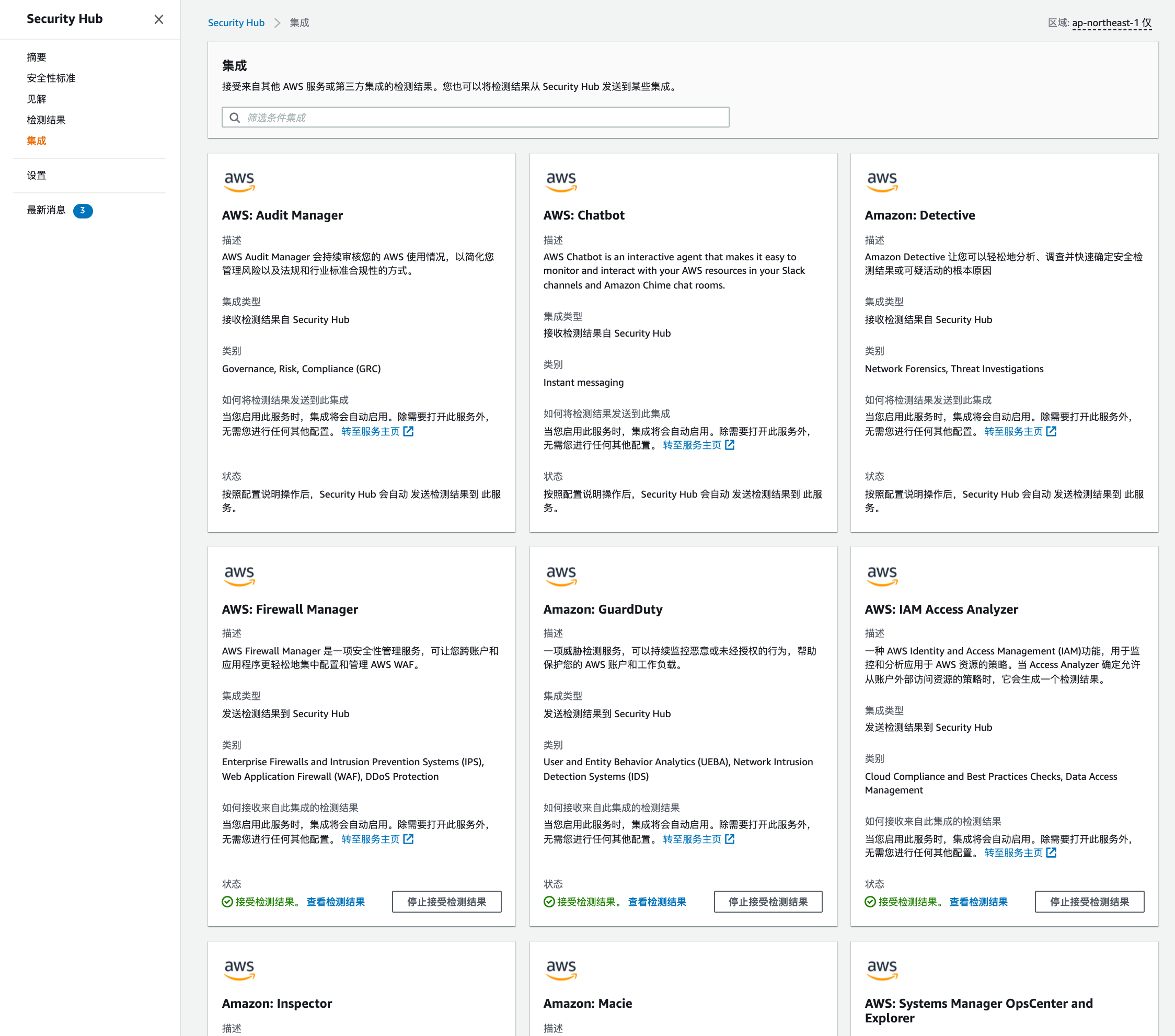
Task: Open the 摘要 navigation item
Action: click(x=36, y=57)
